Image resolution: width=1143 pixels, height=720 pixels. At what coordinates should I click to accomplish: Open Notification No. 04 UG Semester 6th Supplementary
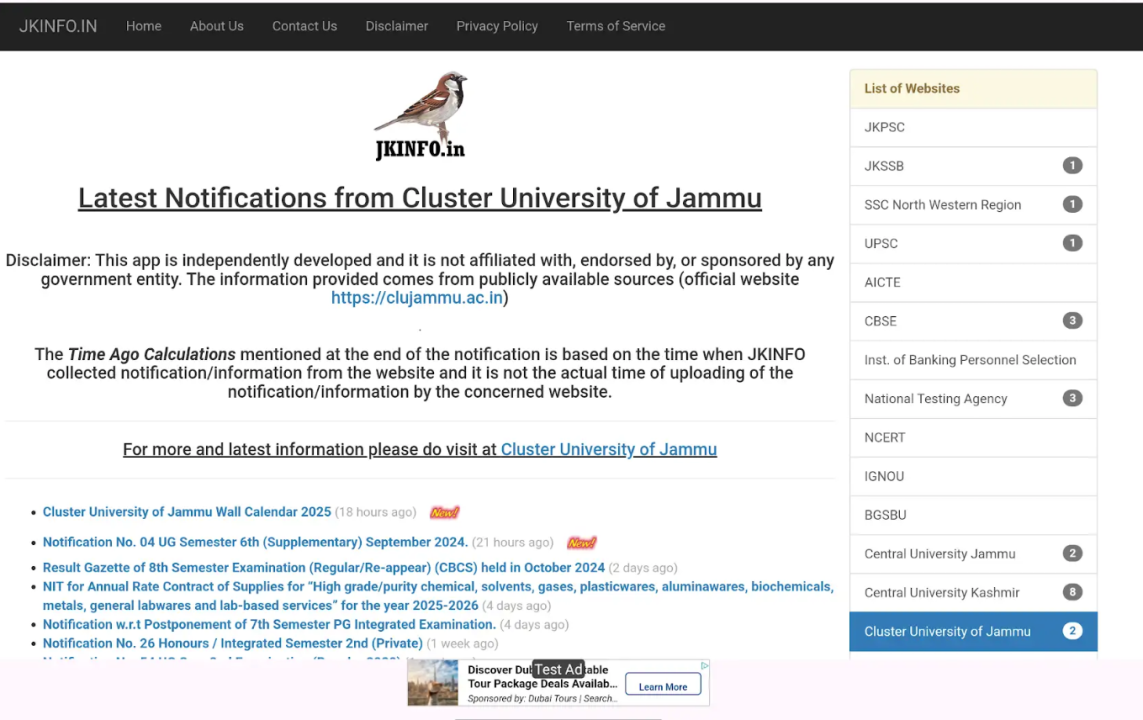255,542
